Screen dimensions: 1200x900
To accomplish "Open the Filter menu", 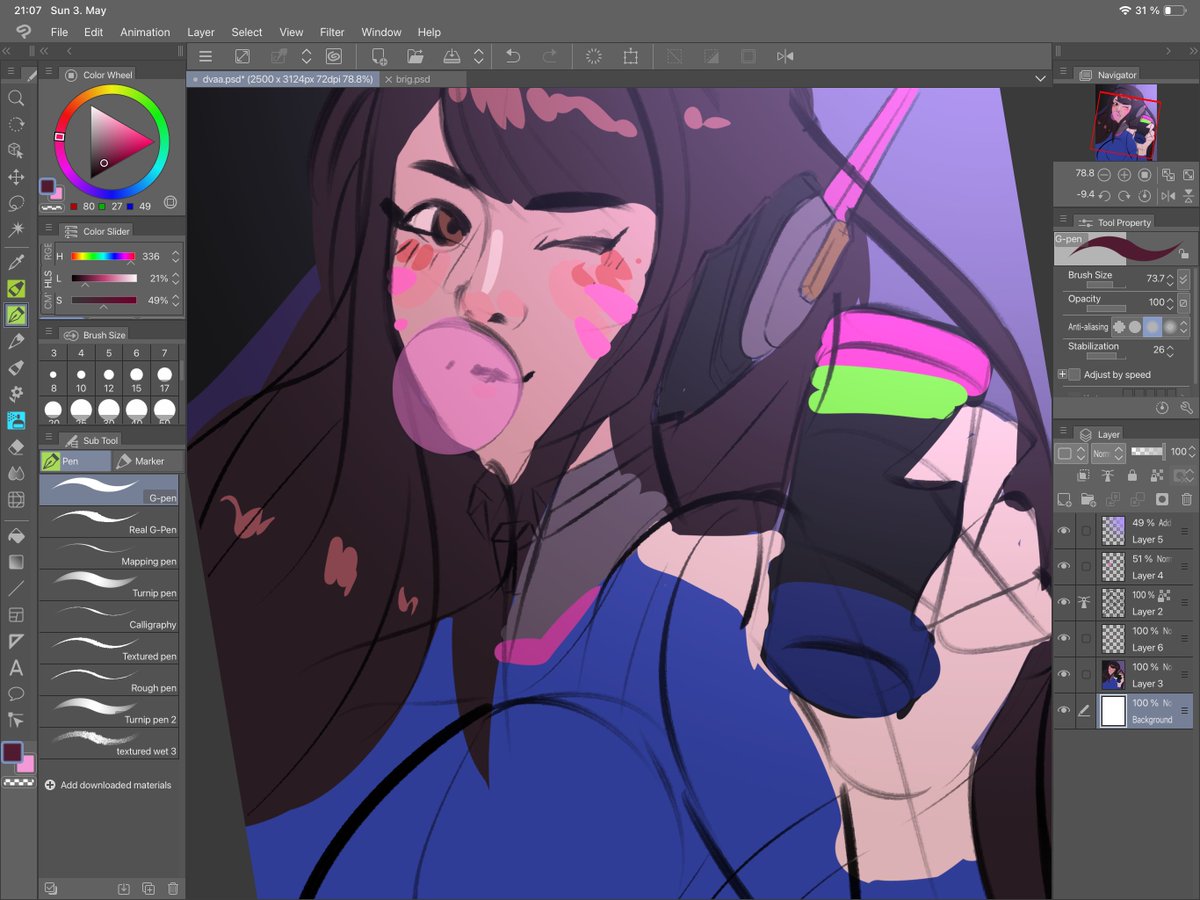I will [x=332, y=32].
